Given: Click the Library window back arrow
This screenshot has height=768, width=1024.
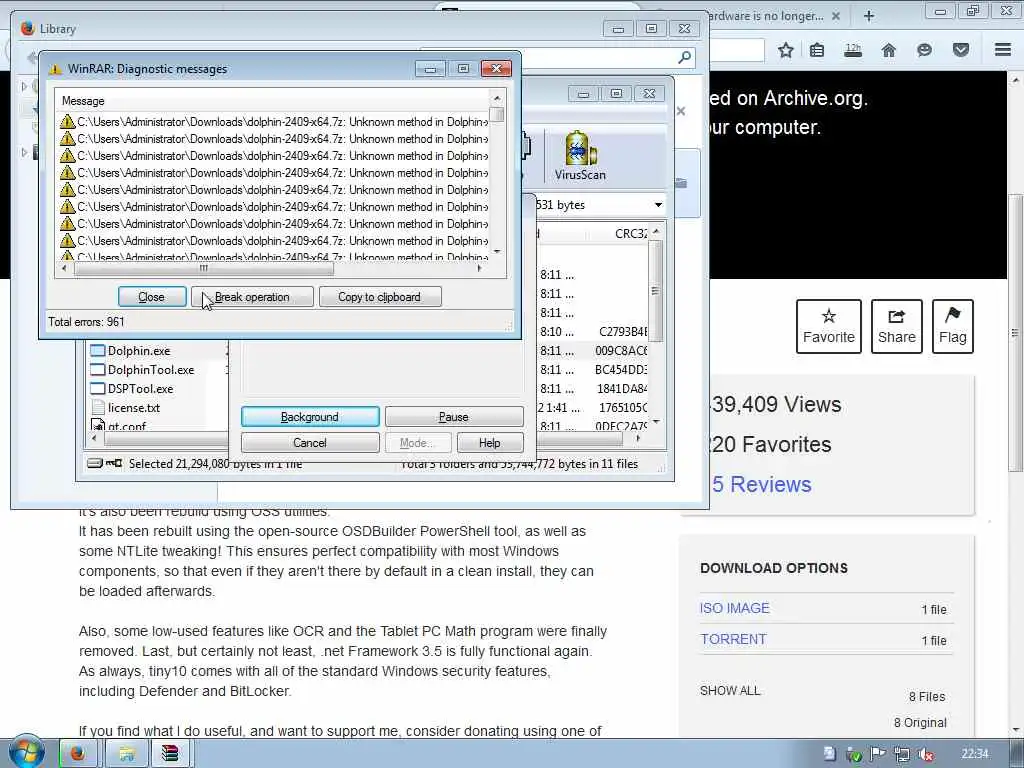Looking at the screenshot, I should (31, 57).
